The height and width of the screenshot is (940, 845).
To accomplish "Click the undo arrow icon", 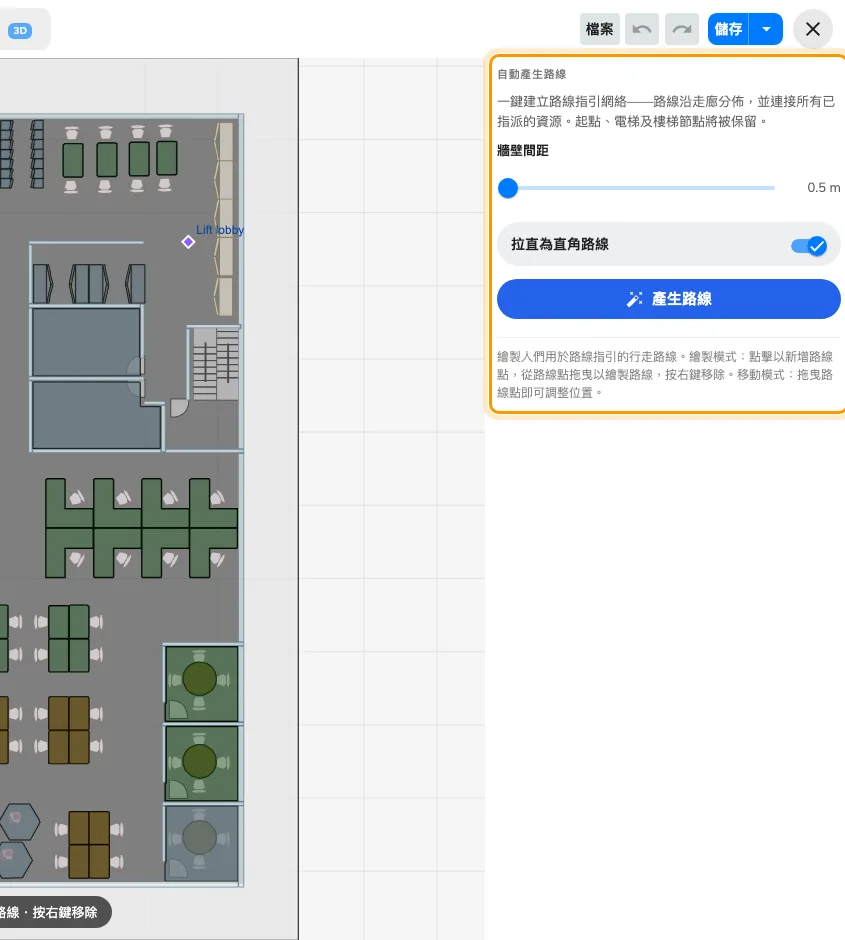I will click(x=641, y=29).
